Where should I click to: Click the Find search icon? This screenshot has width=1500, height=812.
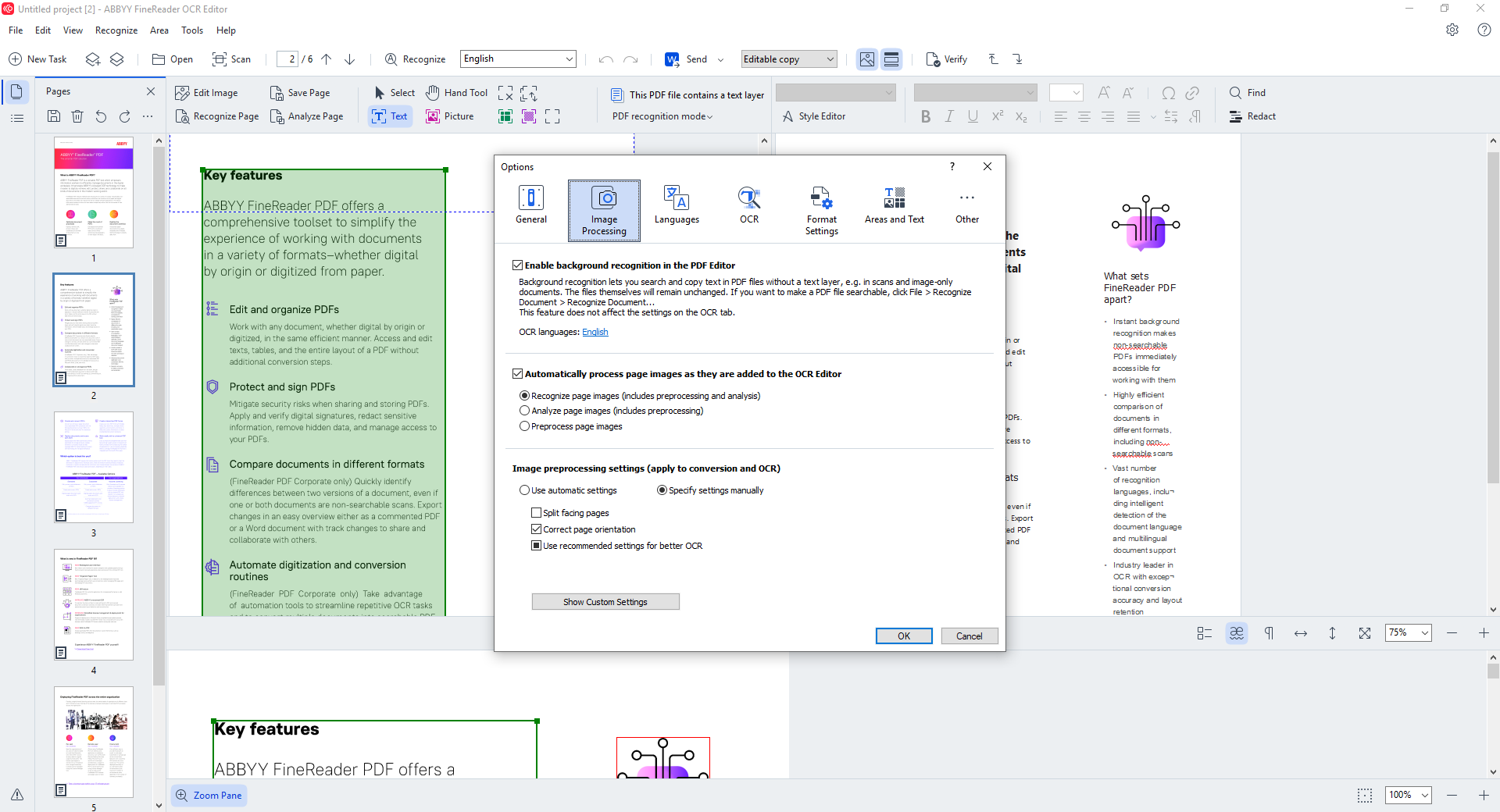point(1235,93)
